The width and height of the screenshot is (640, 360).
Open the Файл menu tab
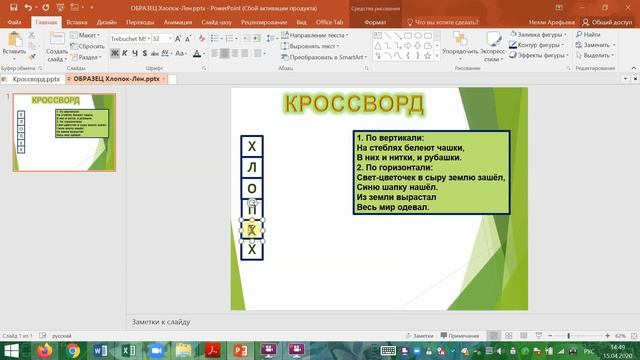point(14,22)
